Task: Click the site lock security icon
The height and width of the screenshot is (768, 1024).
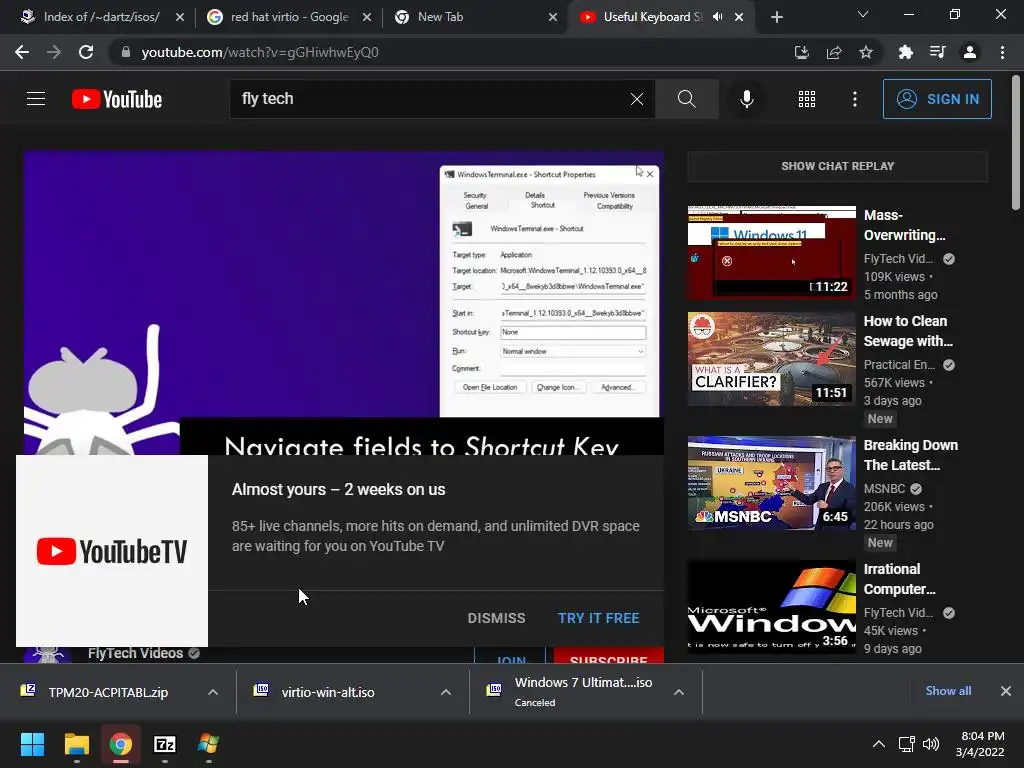Action: [126, 52]
